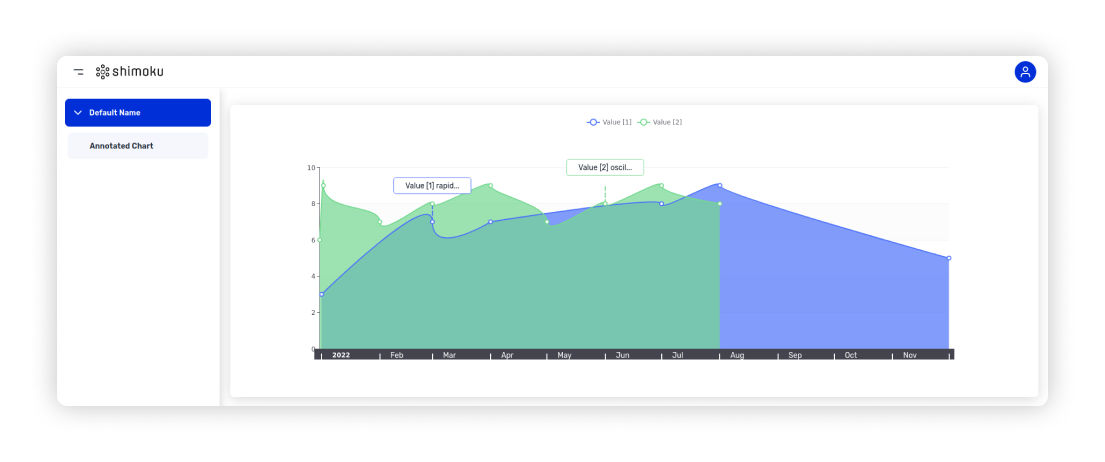Screen dimensions: 1105x462
Task: Click the Value [2] data point above Jul
Action: [x=661, y=185]
